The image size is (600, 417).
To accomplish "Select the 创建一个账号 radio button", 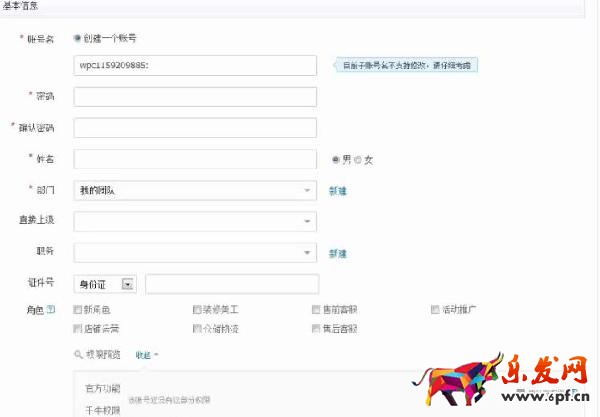I will [78, 38].
